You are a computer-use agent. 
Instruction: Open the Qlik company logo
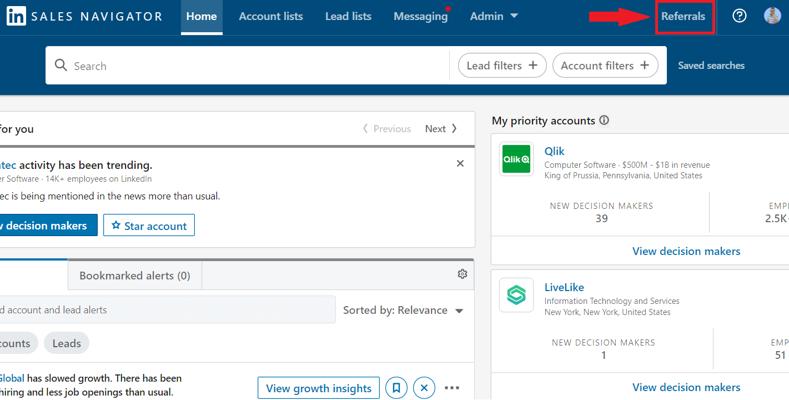pos(516,159)
